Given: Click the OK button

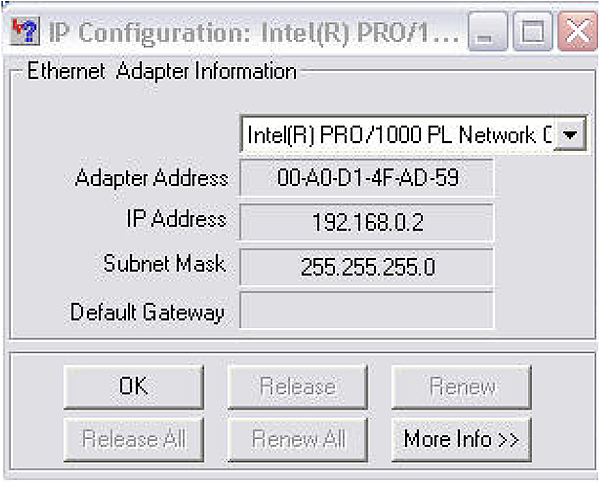Looking at the screenshot, I should (134, 387).
